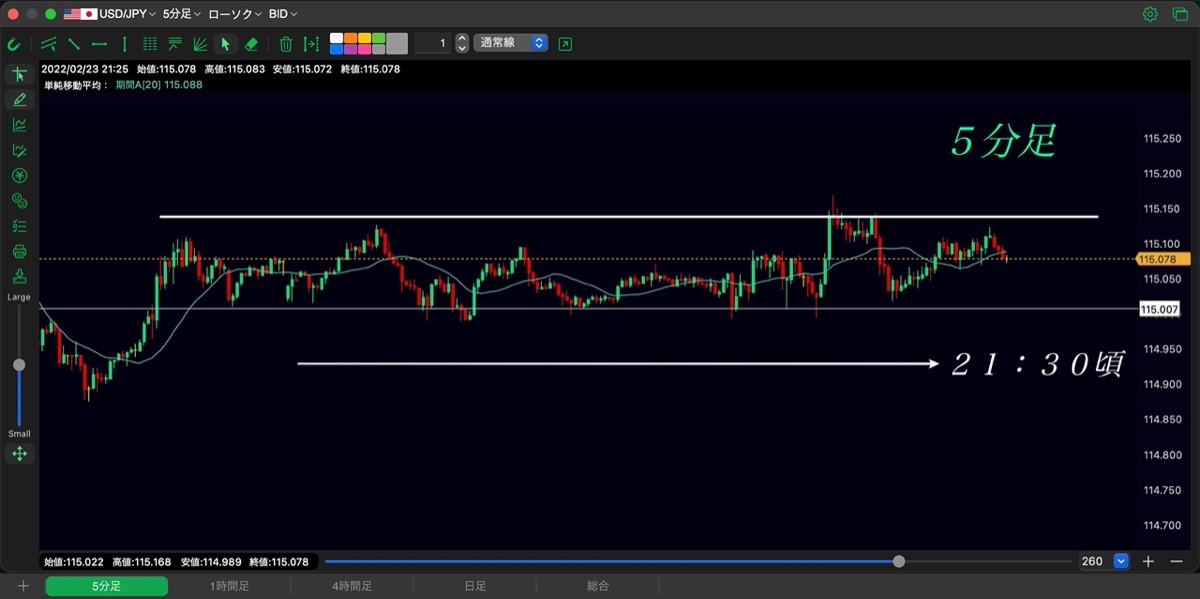1200x599 pixels.
Task: Toggle the pencil drawing toolbar icon
Action: click(x=19, y=99)
